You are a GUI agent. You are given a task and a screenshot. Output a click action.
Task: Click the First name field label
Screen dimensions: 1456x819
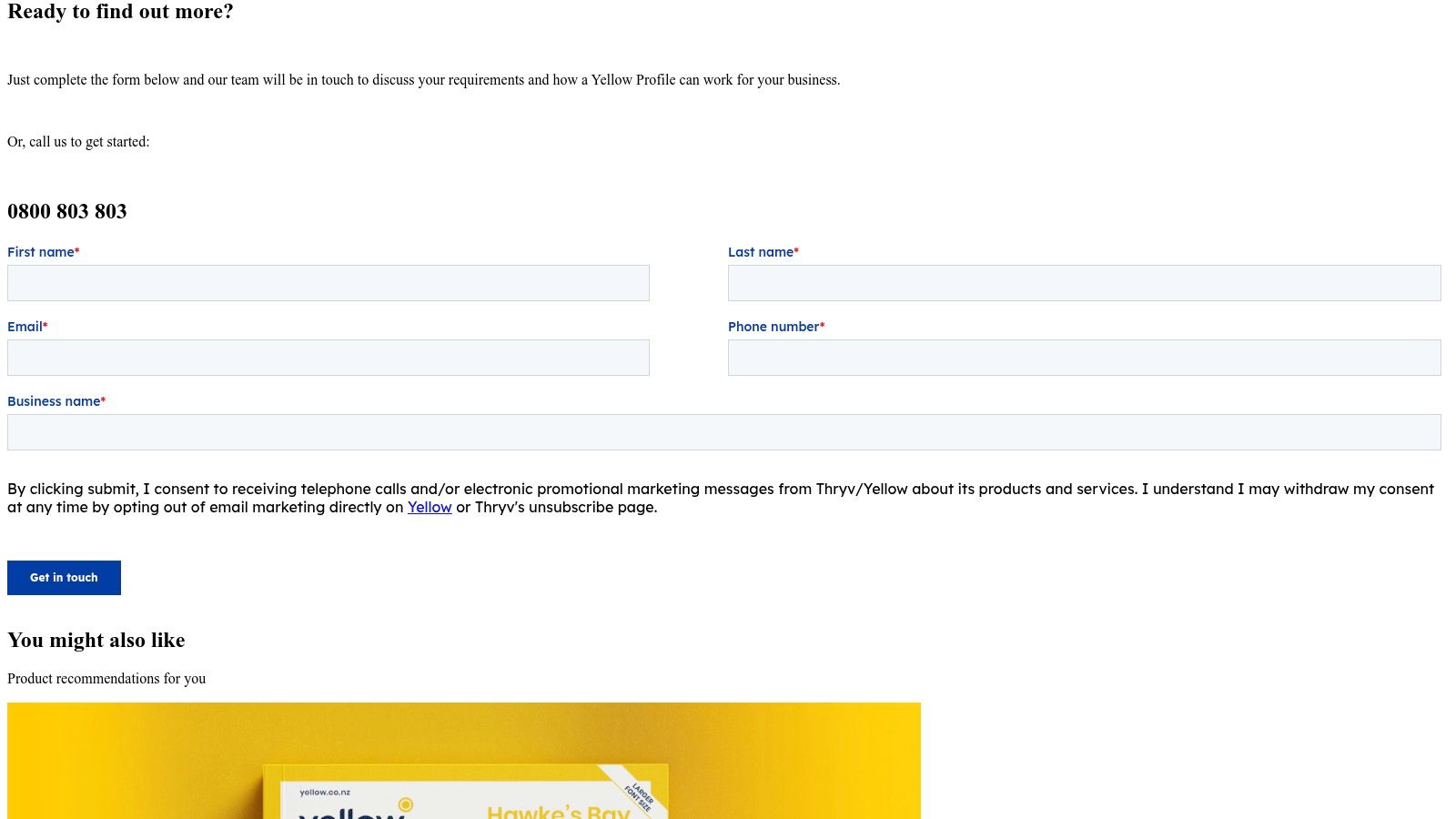point(39,252)
